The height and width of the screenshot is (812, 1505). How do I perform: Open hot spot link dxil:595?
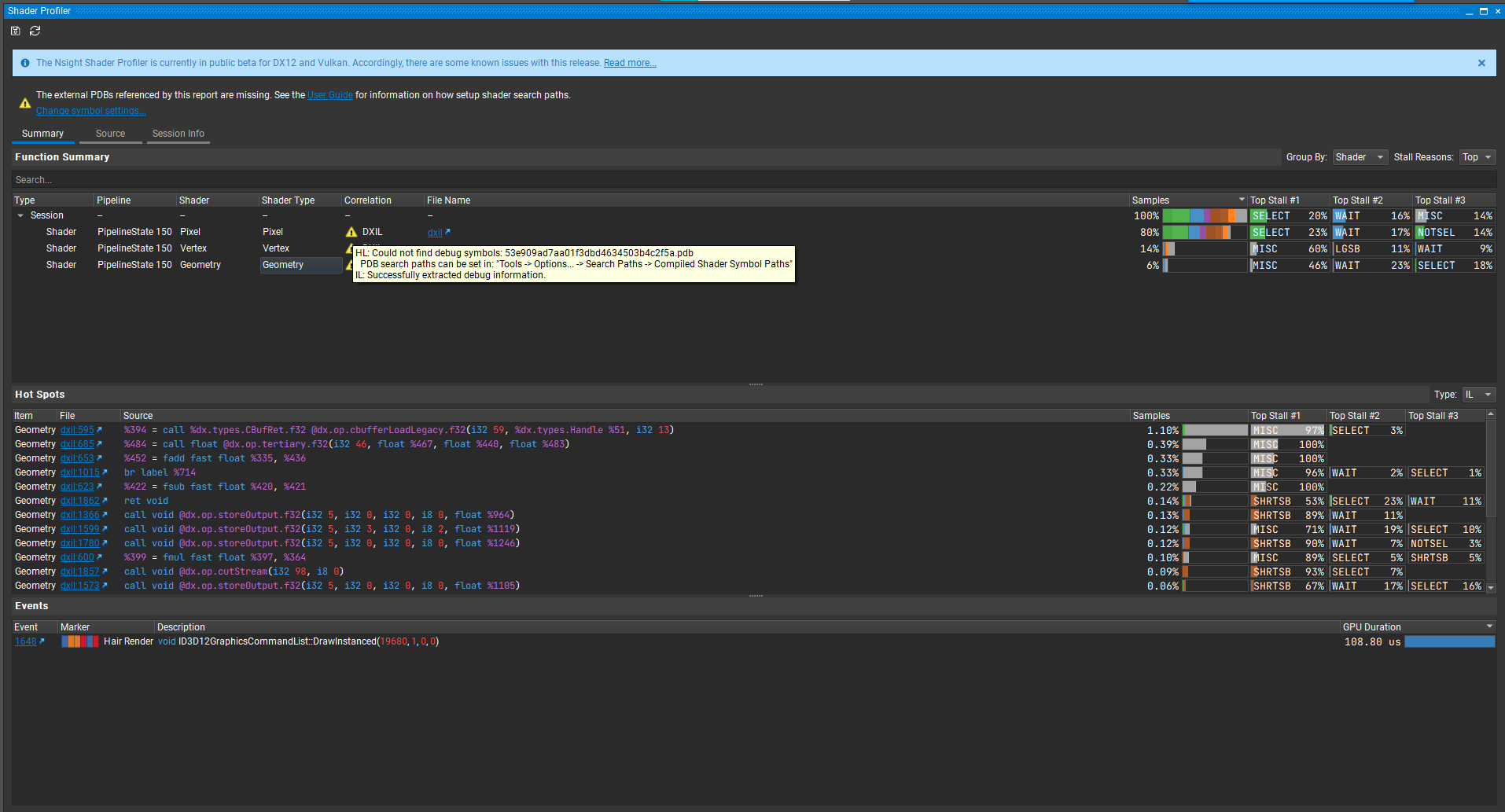pyautogui.click(x=77, y=430)
